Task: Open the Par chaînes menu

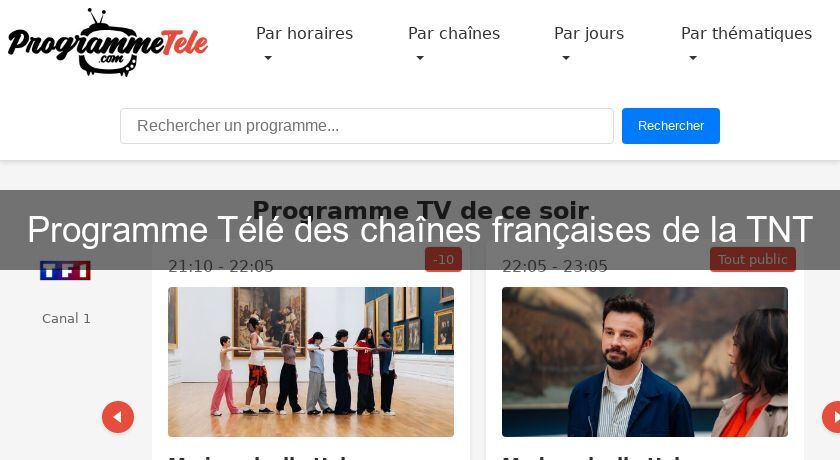Action: click(x=454, y=33)
